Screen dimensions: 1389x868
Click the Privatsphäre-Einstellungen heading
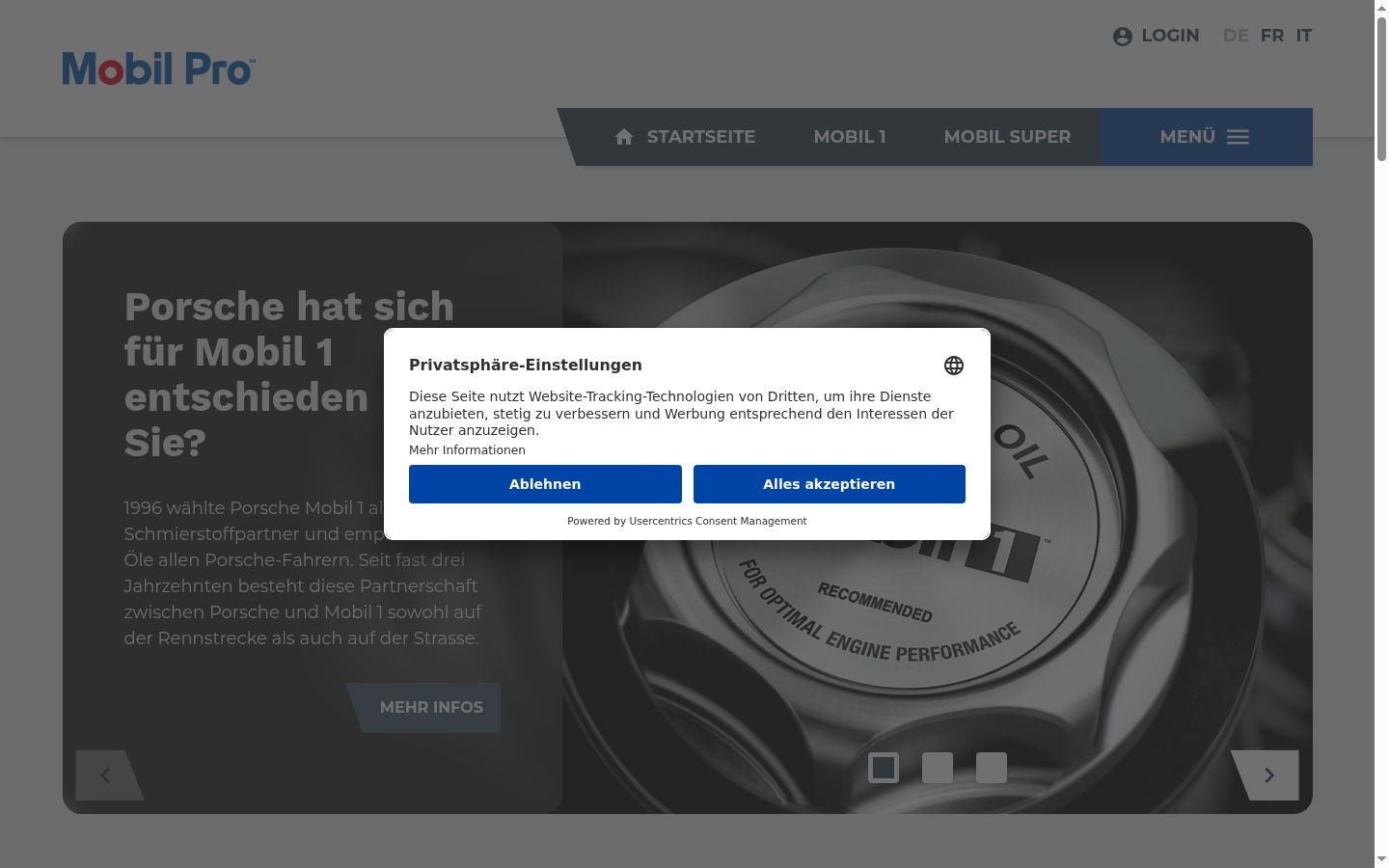pyautogui.click(x=526, y=365)
